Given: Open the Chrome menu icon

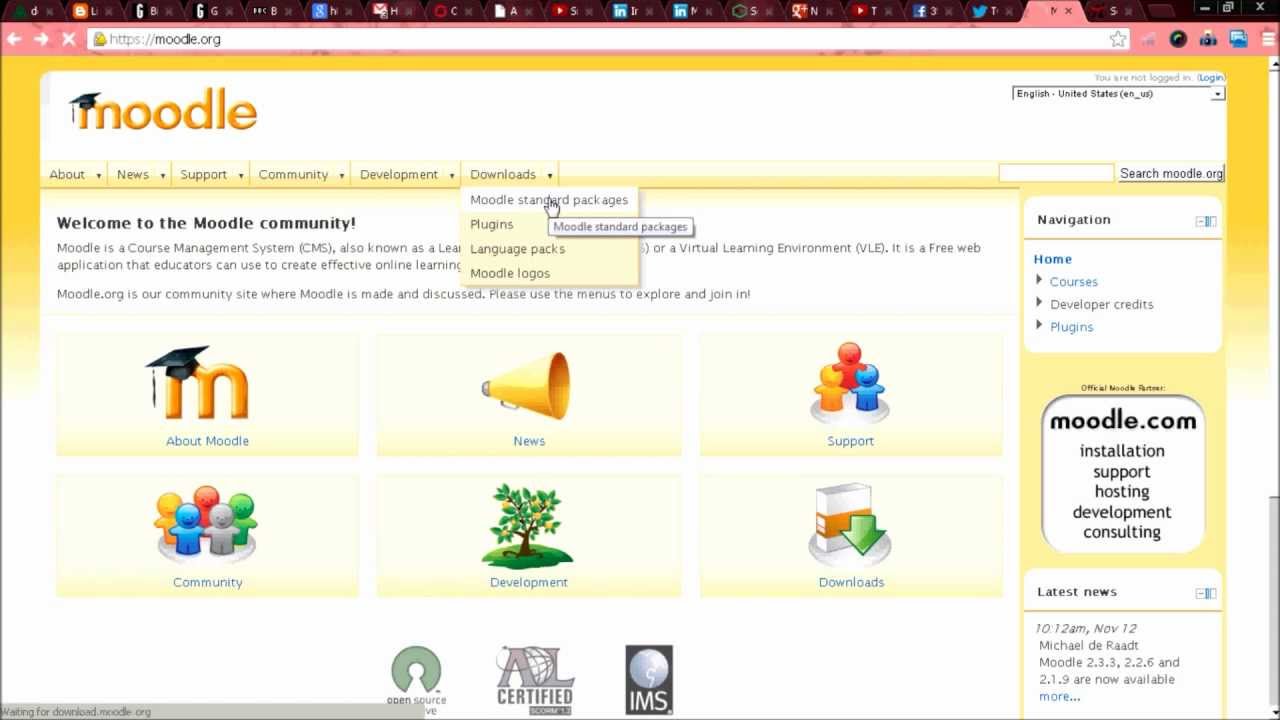Looking at the screenshot, I should tap(1266, 39).
